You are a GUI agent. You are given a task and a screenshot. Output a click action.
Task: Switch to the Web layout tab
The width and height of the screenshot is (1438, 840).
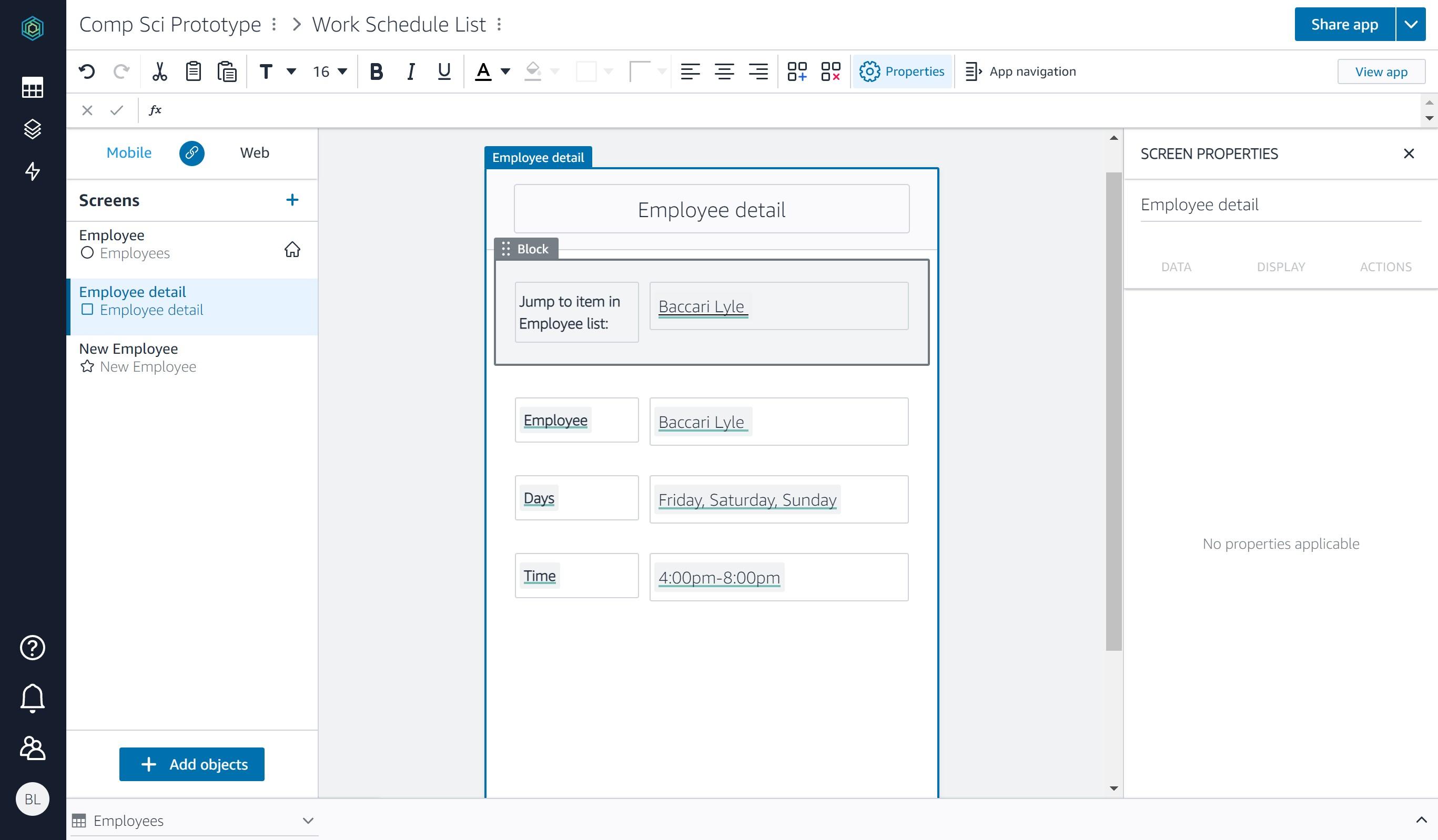253,152
